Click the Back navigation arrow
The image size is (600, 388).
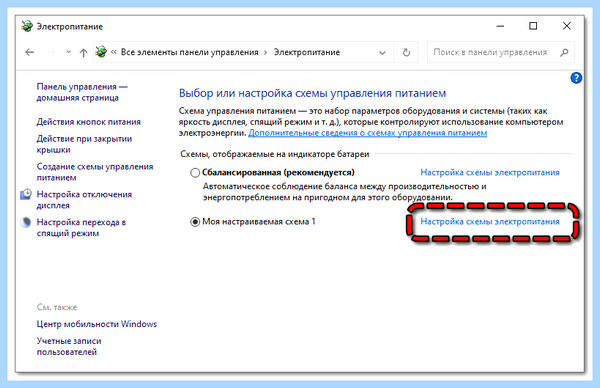pyautogui.click(x=29, y=52)
